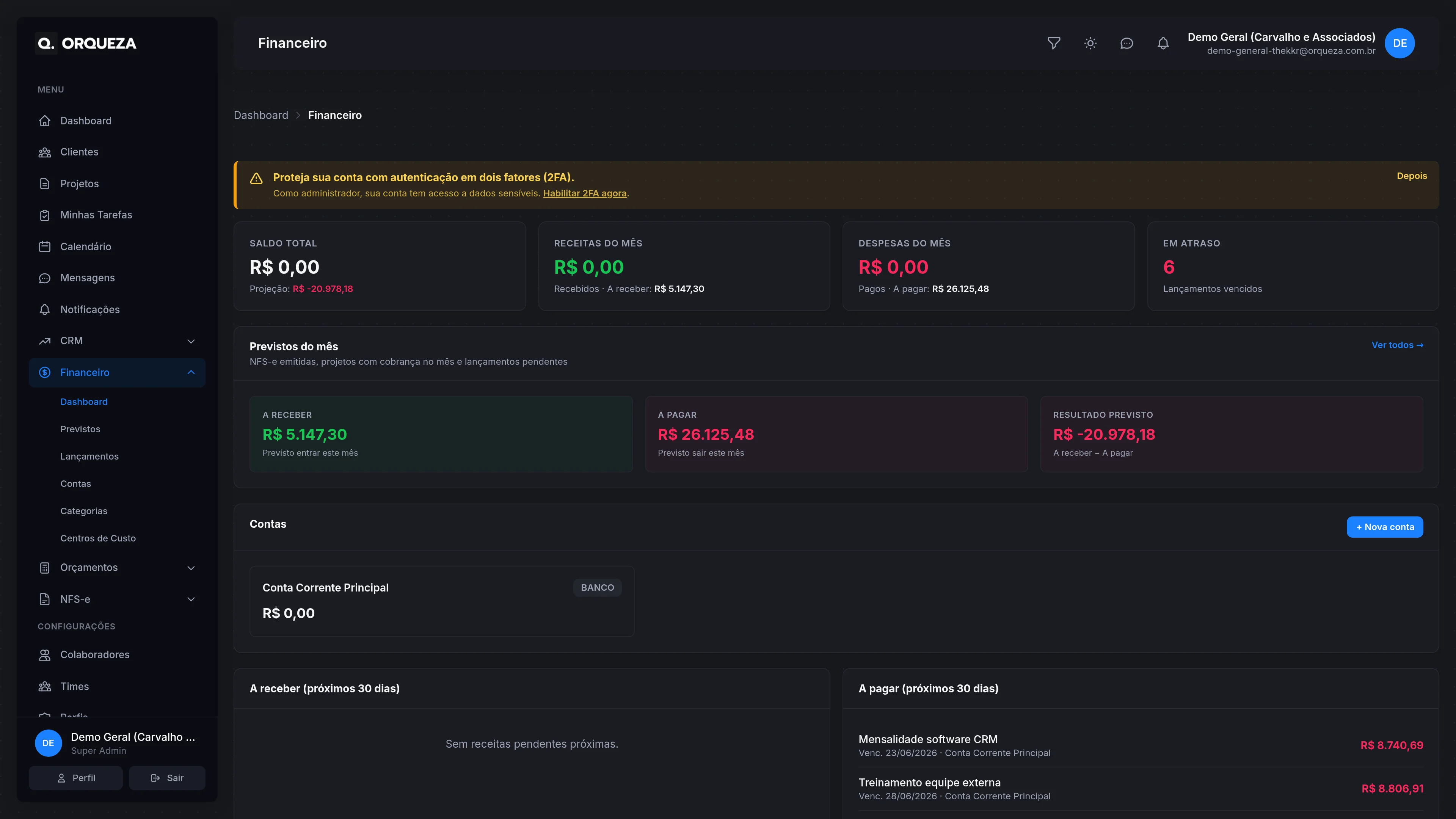Go to Clientes in sidebar menu
The width and height of the screenshot is (1456, 819).
pos(117,152)
